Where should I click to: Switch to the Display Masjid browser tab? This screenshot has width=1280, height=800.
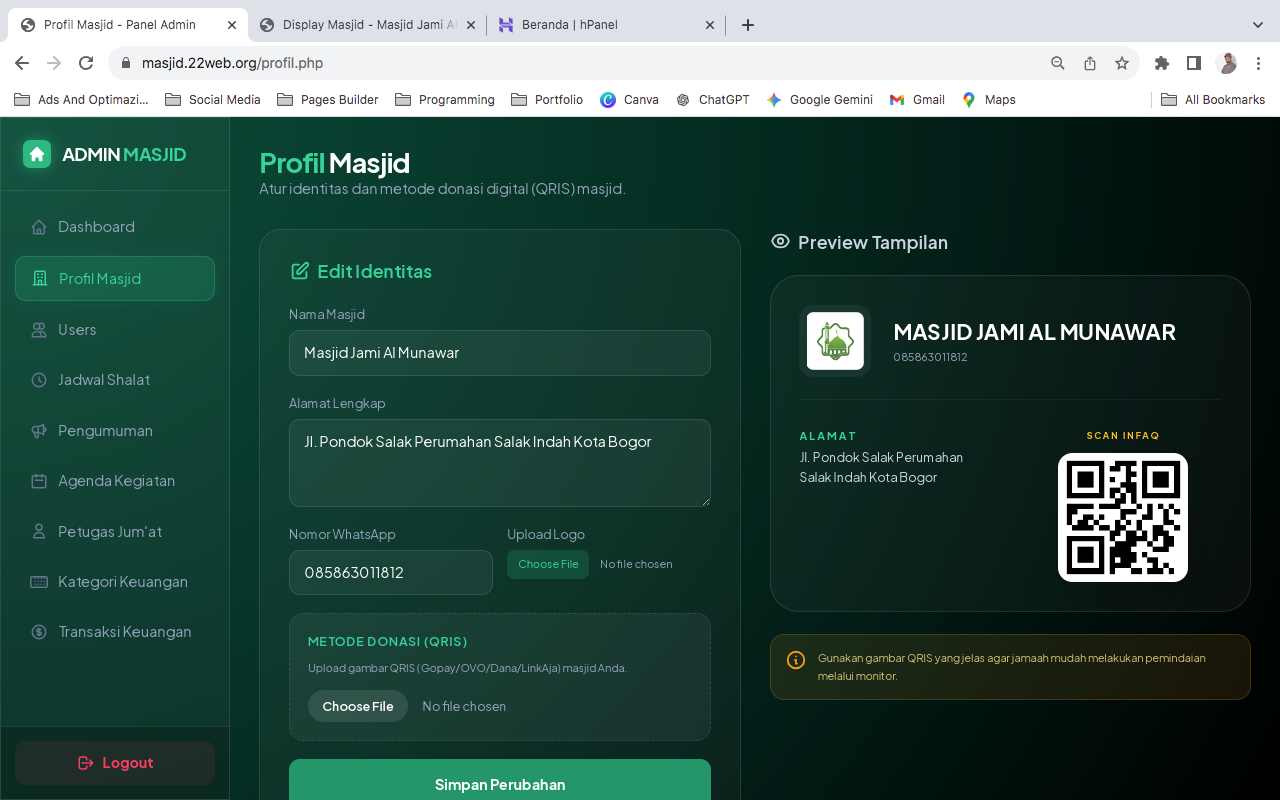coord(364,25)
